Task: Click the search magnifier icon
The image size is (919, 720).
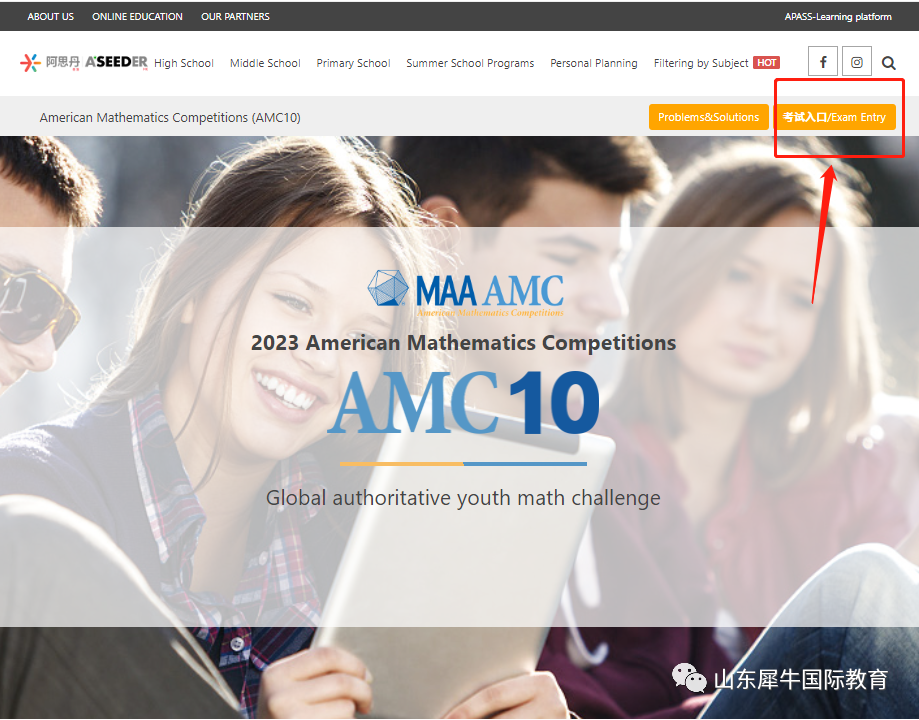Action: pos(889,63)
